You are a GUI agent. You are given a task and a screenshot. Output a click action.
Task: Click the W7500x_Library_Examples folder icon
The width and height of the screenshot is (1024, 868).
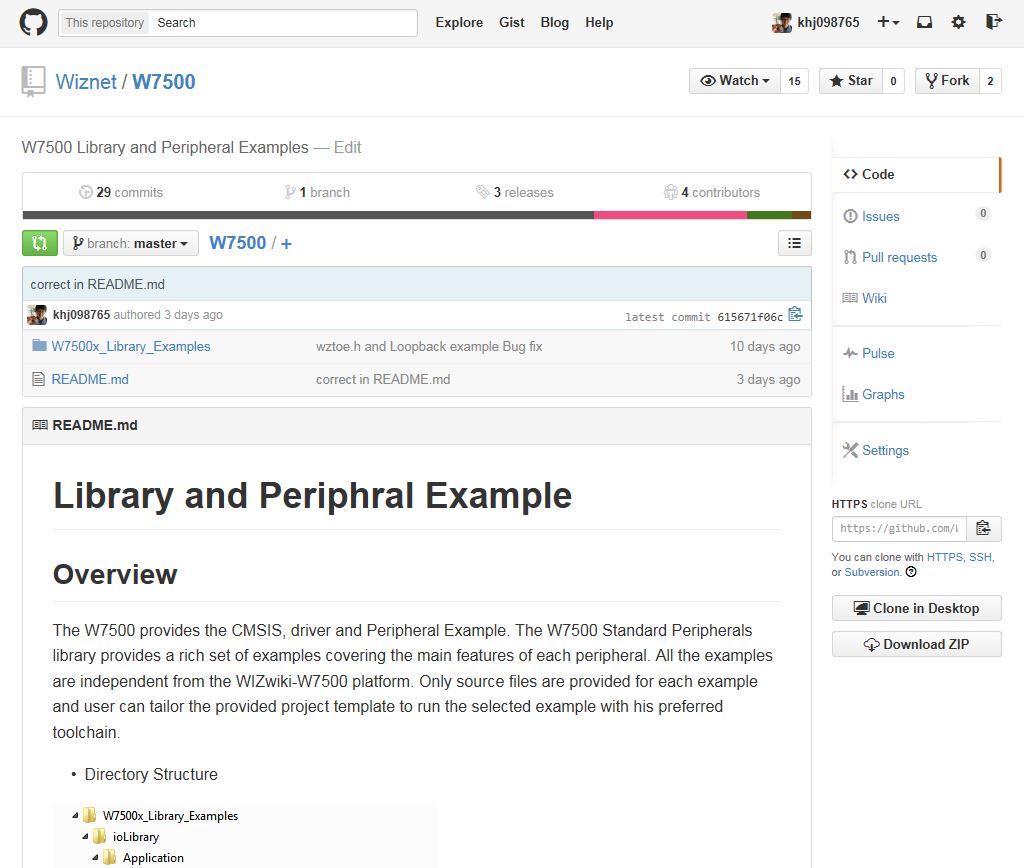tap(39, 346)
